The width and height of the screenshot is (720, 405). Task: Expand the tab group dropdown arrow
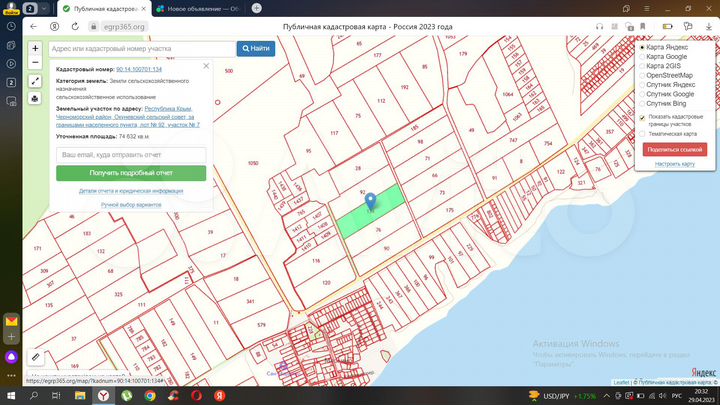44,7
